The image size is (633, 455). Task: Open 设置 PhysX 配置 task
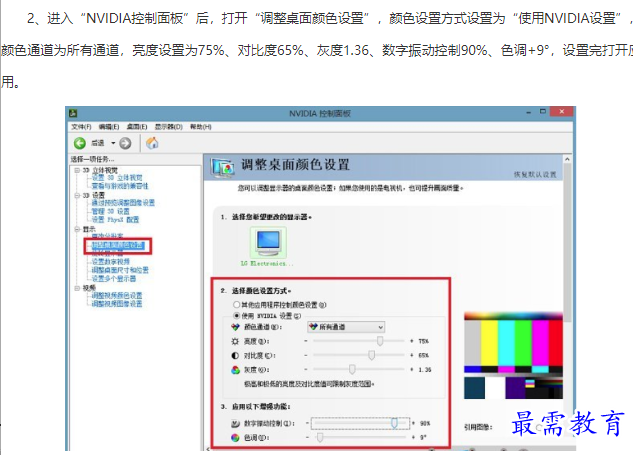(115, 220)
